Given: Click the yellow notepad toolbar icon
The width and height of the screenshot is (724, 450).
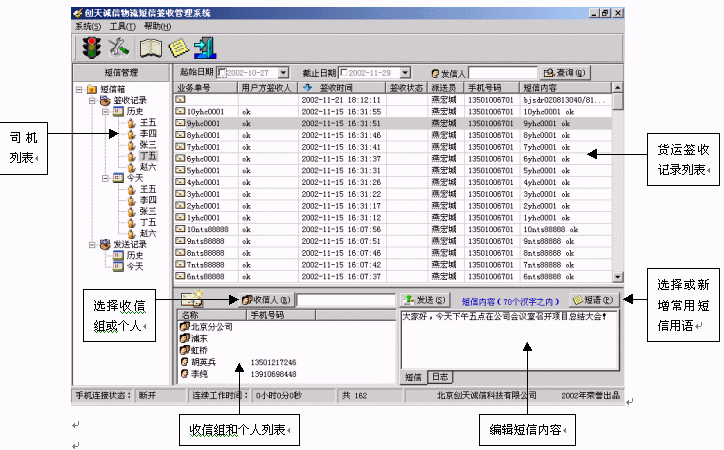Looking at the screenshot, I should pos(178,47).
